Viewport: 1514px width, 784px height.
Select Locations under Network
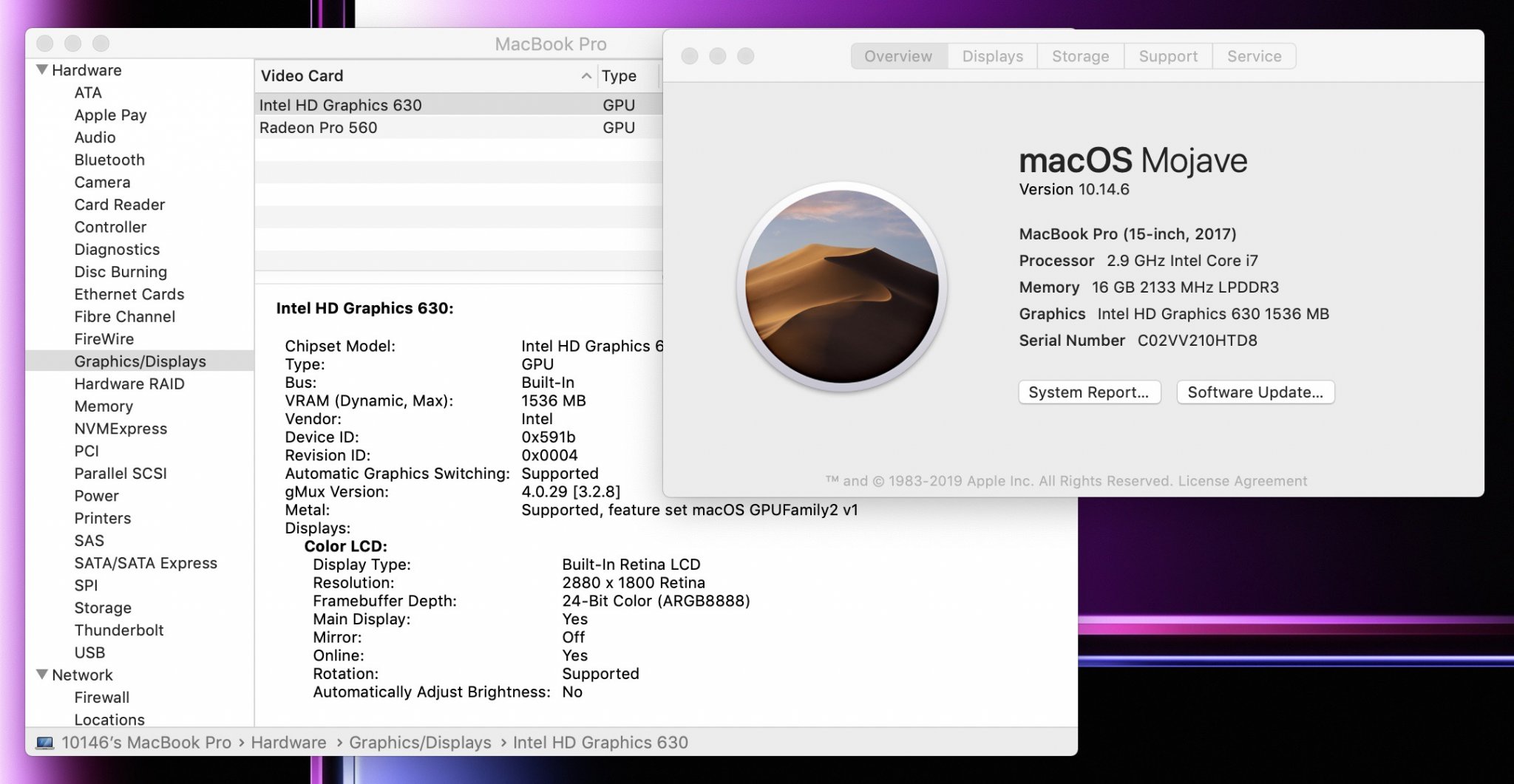coord(109,720)
